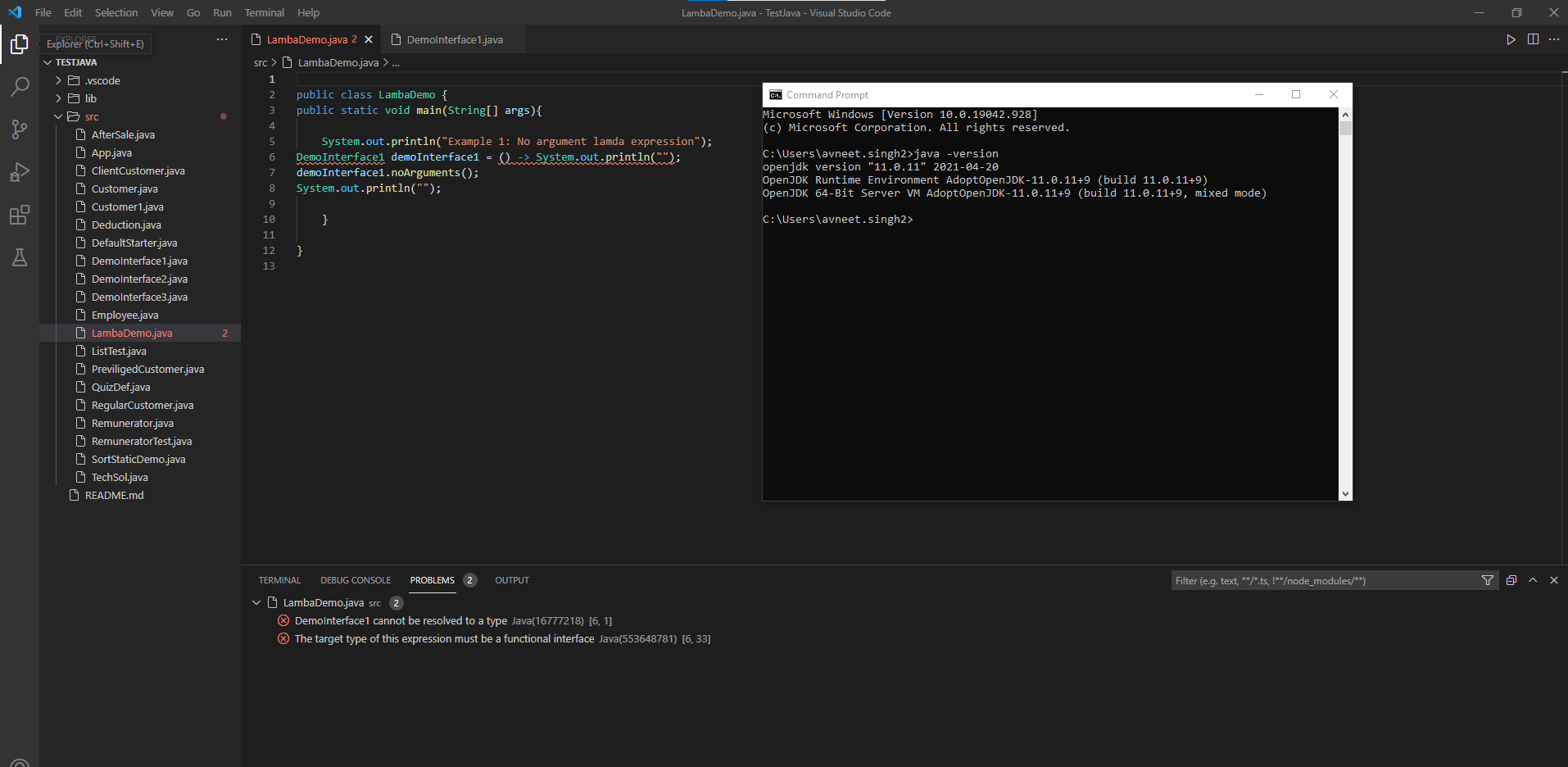Expand the lib folder
The width and height of the screenshot is (1568, 767).
(x=58, y=98)
